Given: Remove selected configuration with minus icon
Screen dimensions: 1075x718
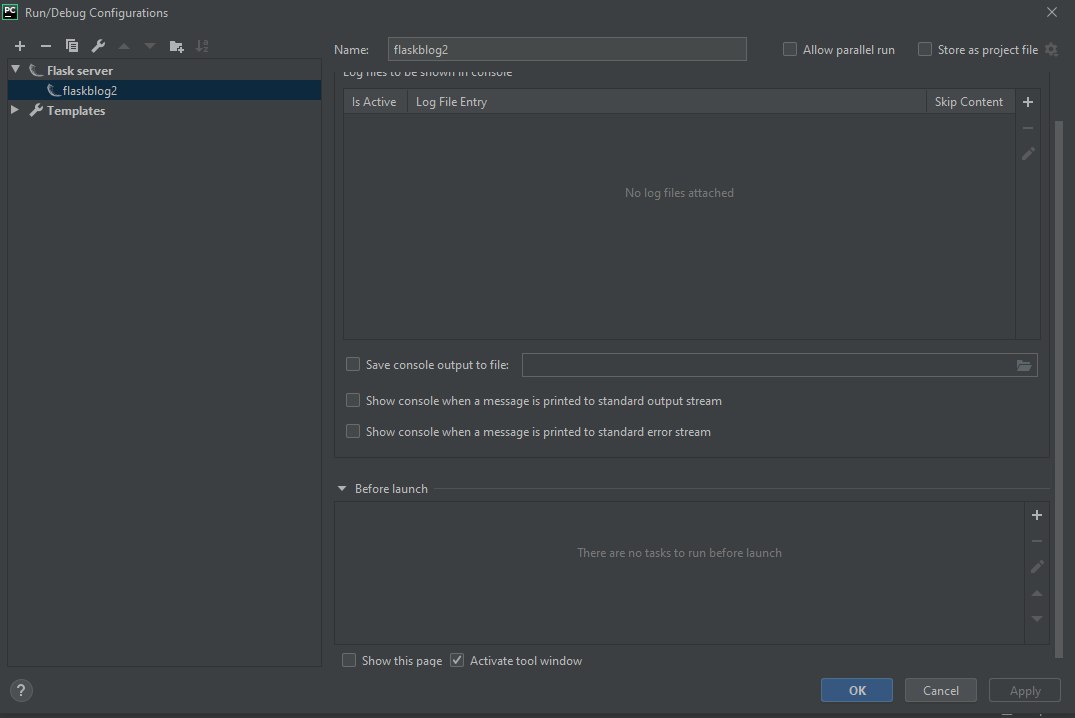Looking at the screenshot, I should pos(45,46).
